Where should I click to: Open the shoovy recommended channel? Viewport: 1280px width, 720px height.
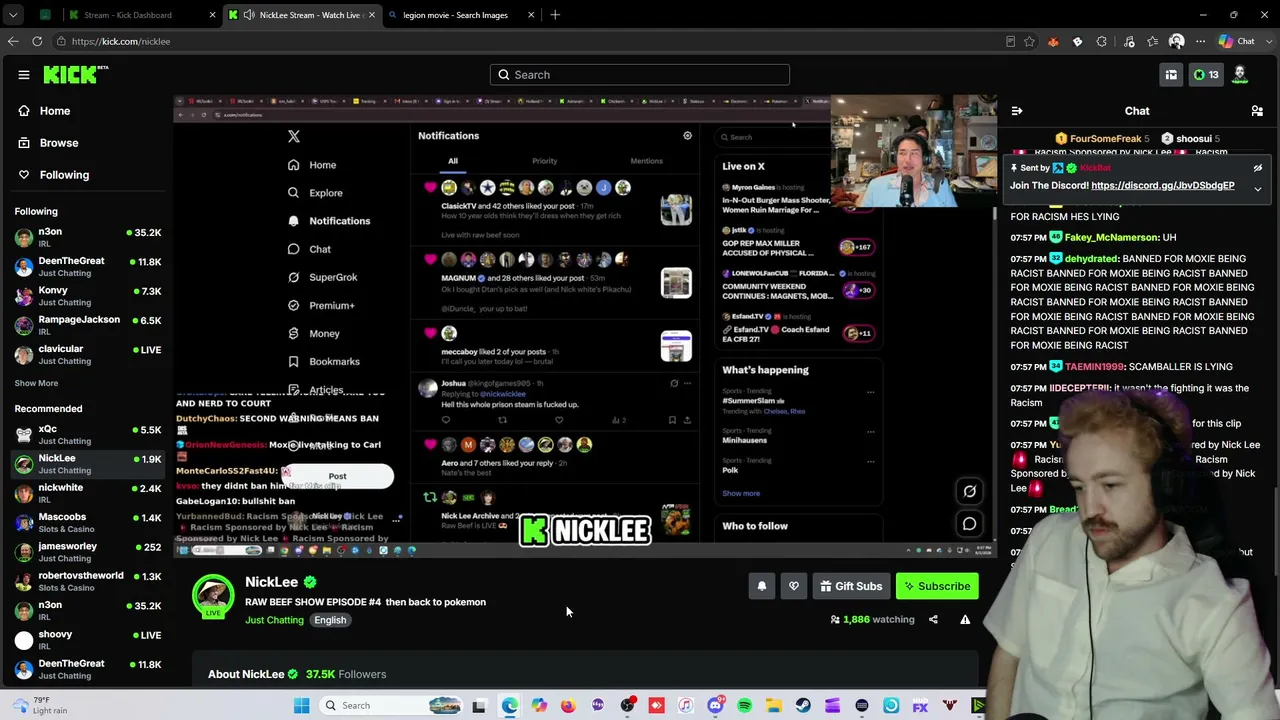coord(87,639)
